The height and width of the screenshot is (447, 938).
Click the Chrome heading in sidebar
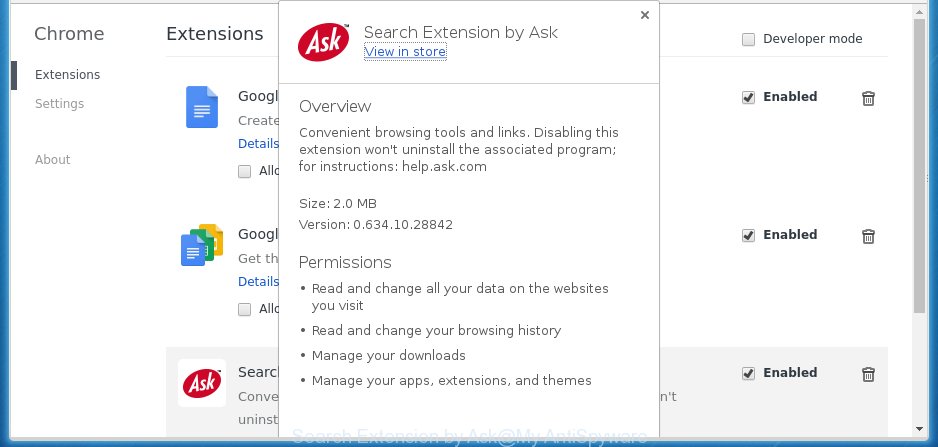coord(69,34)
